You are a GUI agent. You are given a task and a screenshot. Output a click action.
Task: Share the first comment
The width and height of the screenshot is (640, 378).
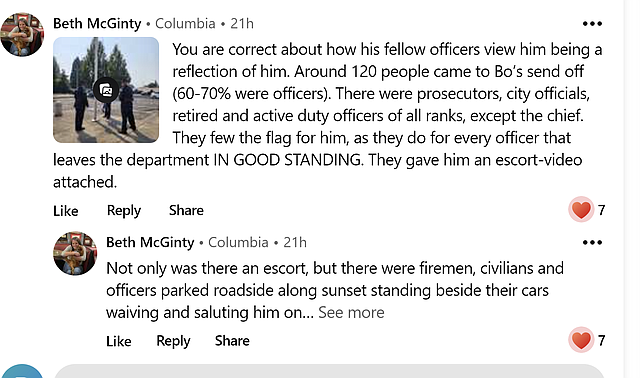pyautogui.click(x=186, y=210)
